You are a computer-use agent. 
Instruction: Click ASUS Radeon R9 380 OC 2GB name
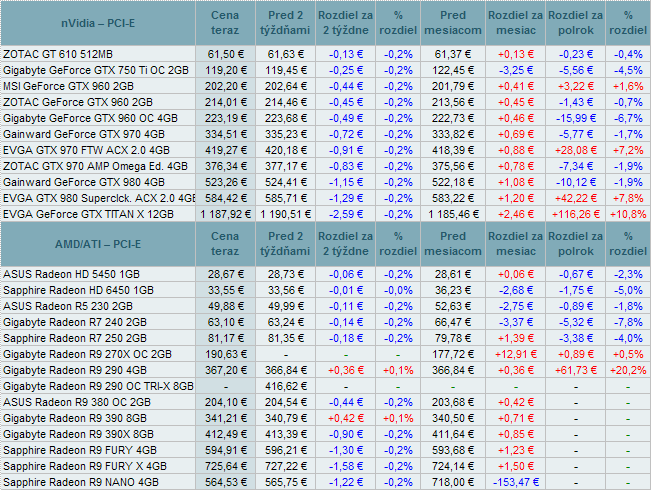click(77, 402)
